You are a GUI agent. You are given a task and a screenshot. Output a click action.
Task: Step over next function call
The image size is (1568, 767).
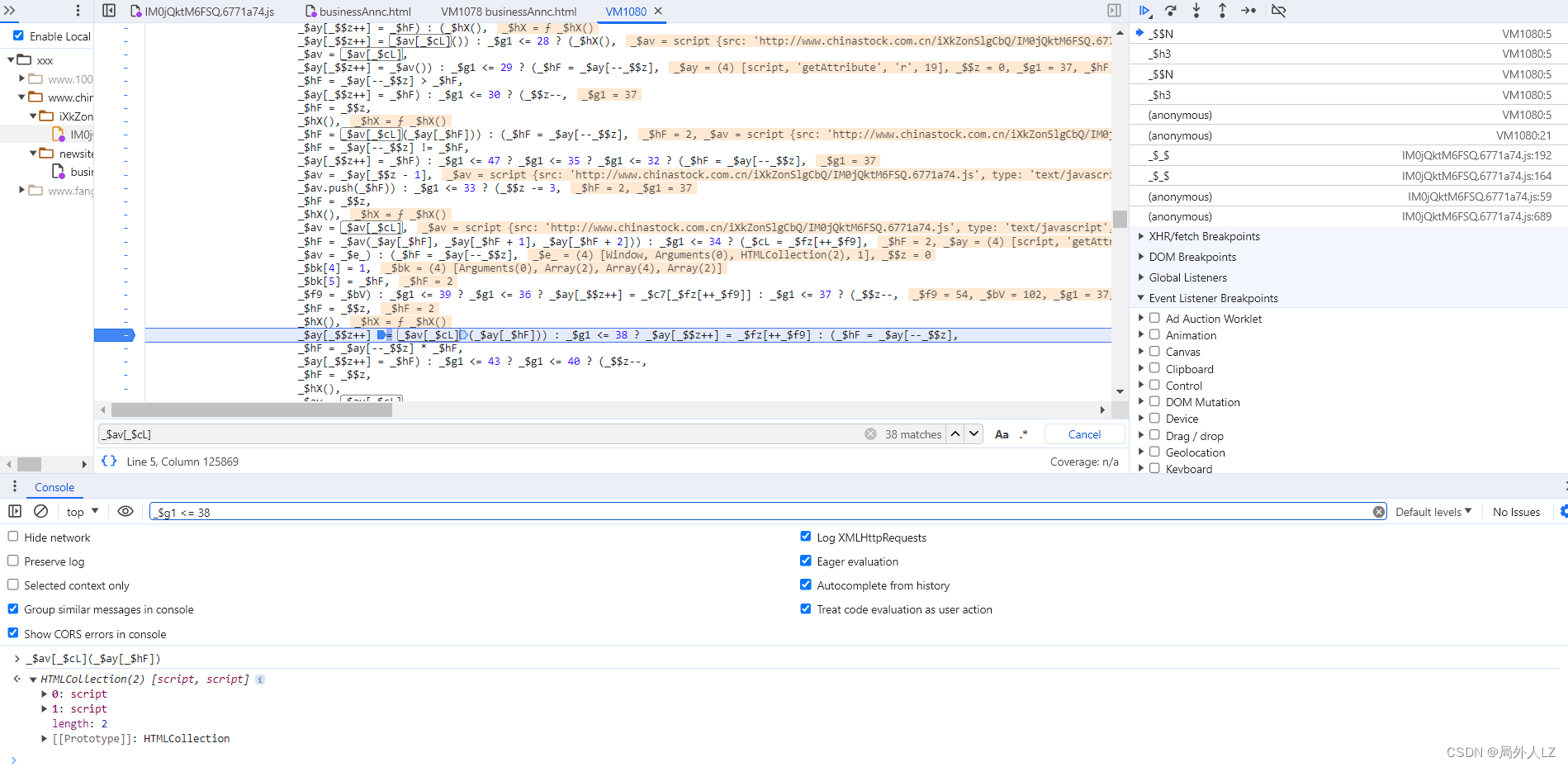coord(1170,11)
